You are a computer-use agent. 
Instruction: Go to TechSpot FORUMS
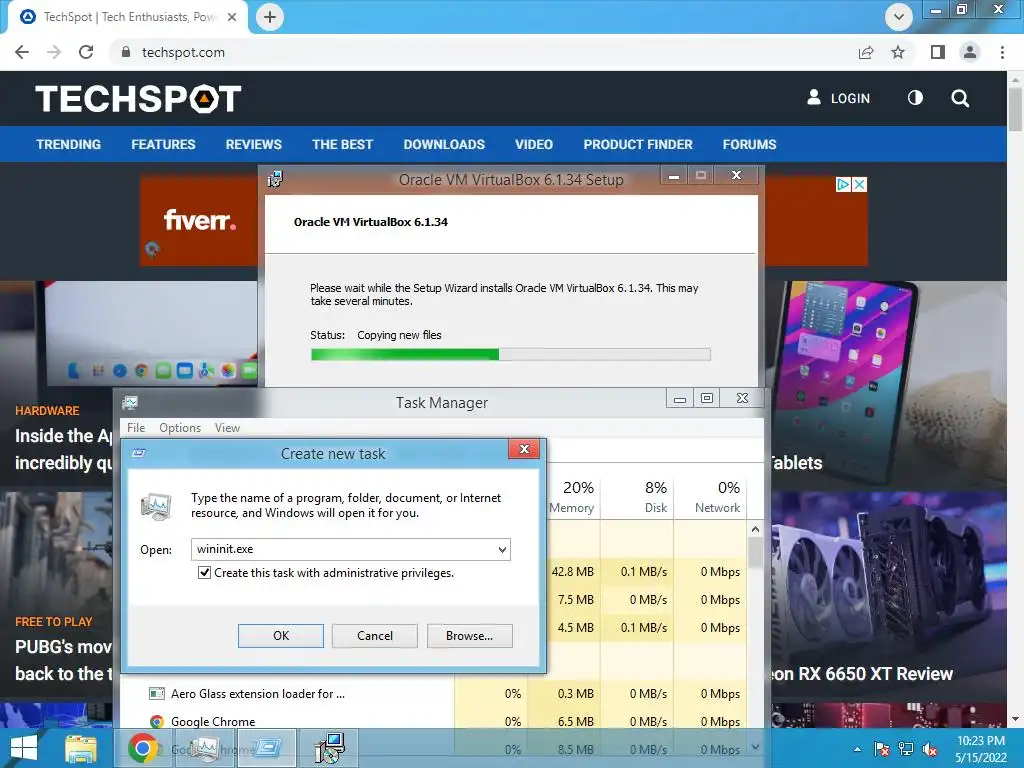(749, 144)
